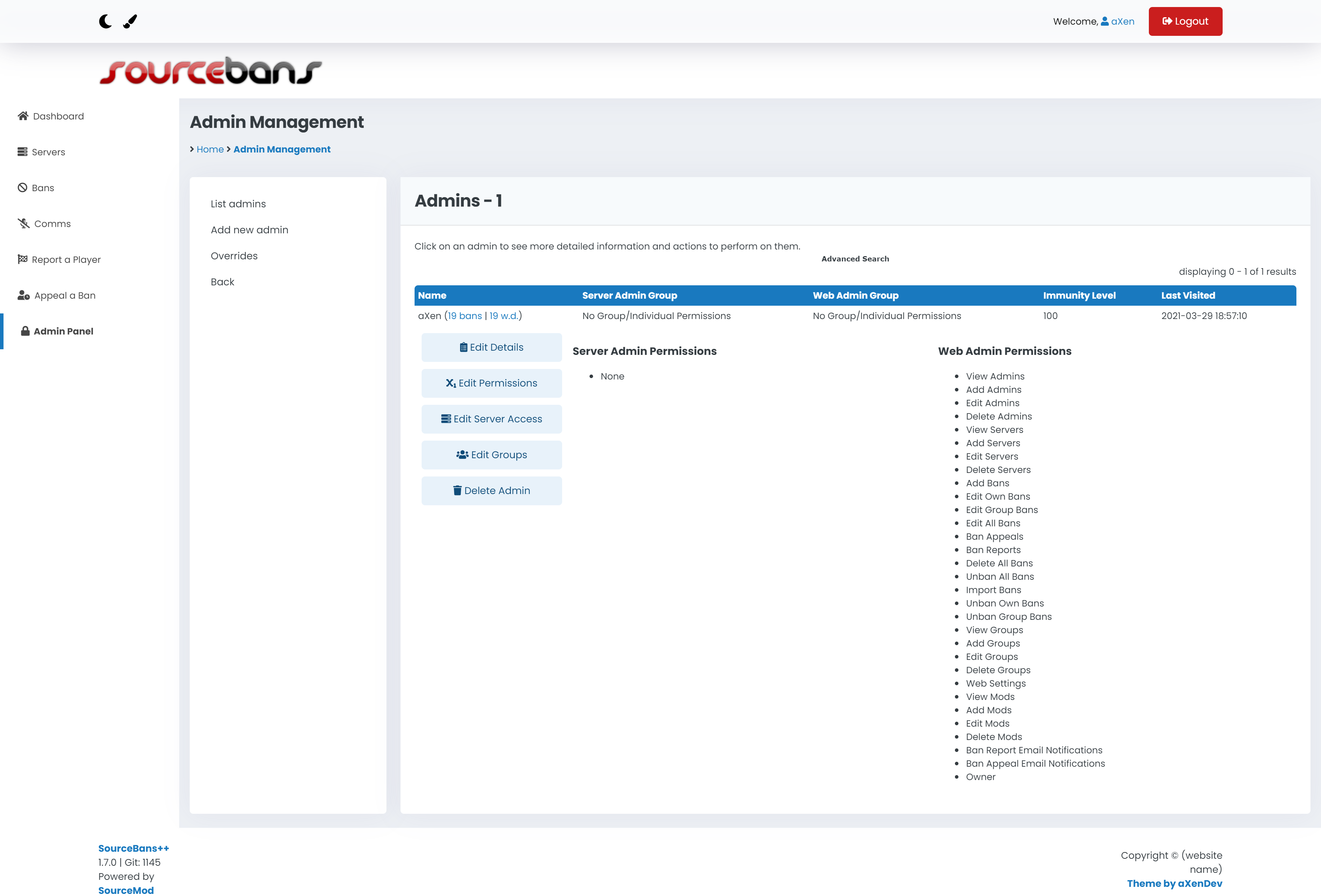Click the Dashboard home icon

[x=23, y=116]
